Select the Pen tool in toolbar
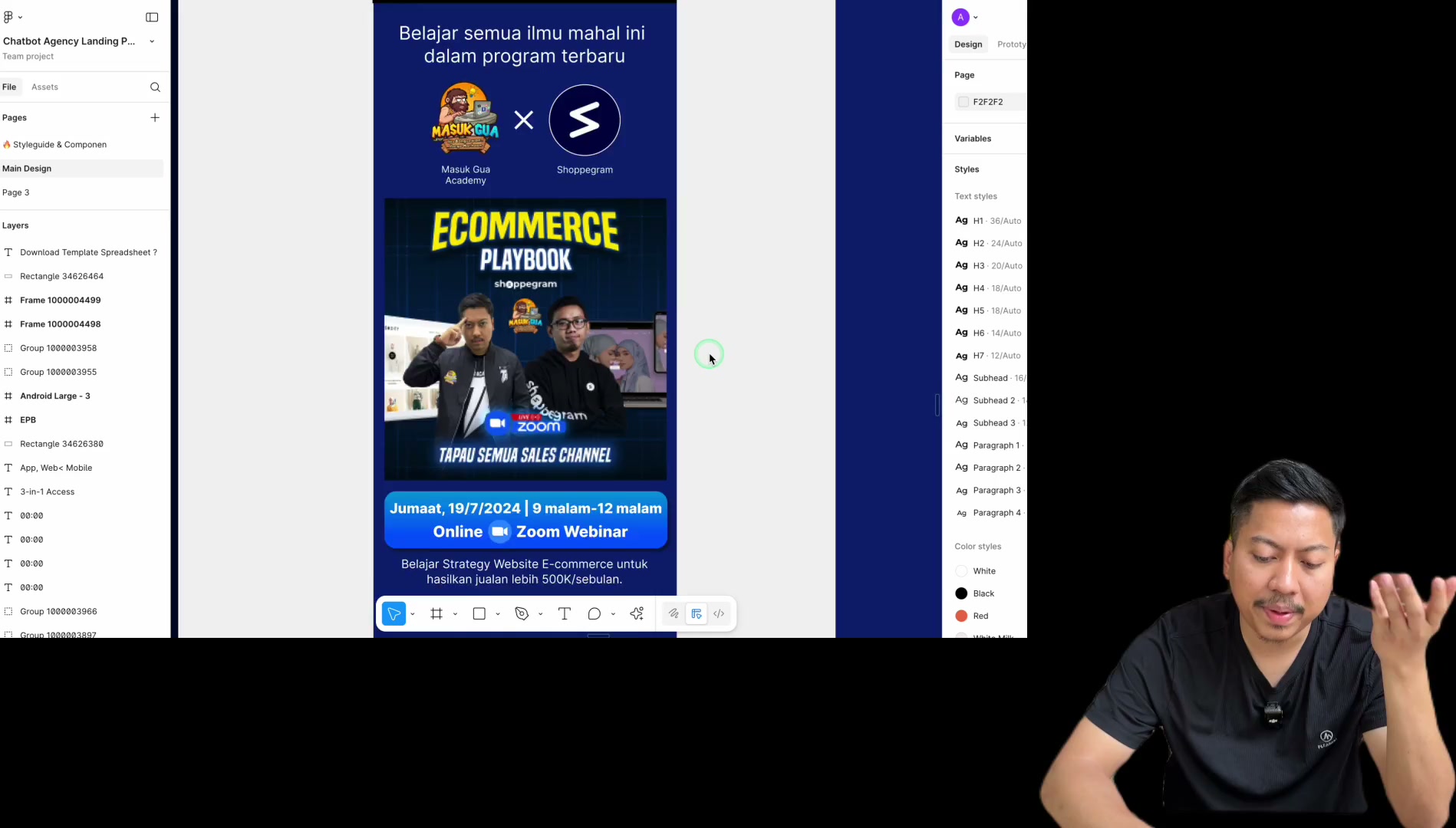1456x828 pixels. coord(522,614)
